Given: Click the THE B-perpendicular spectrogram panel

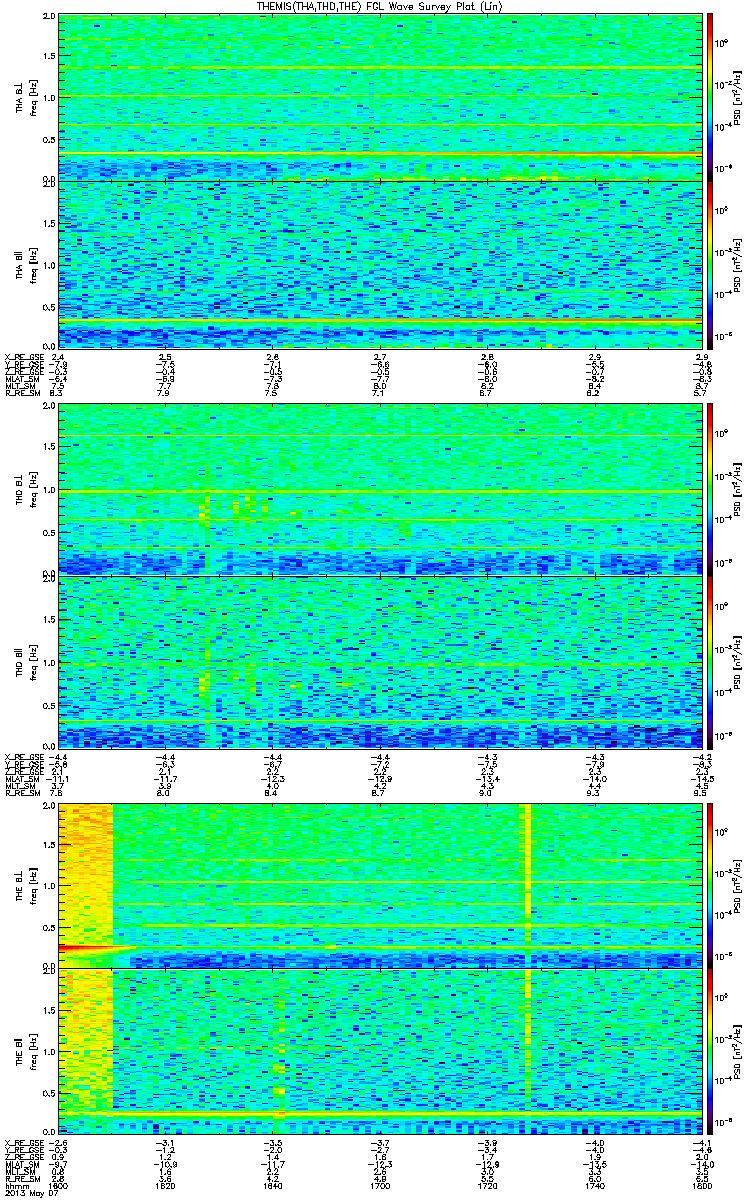Looking at the screenshot, I should coord(379,885).
